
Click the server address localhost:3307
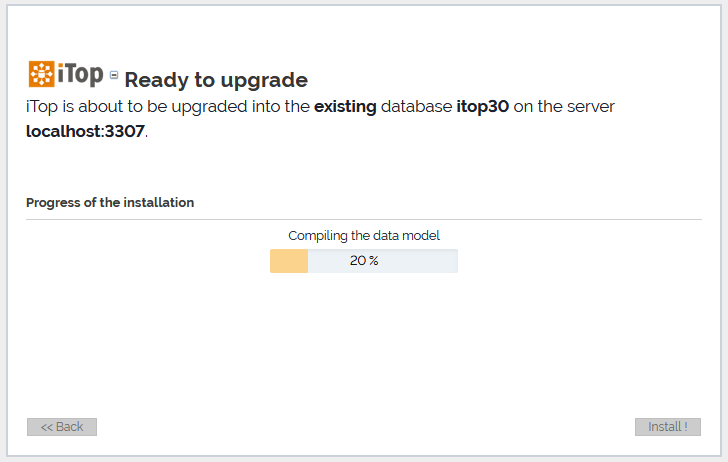pyautogui.click(x=85, y=131)
